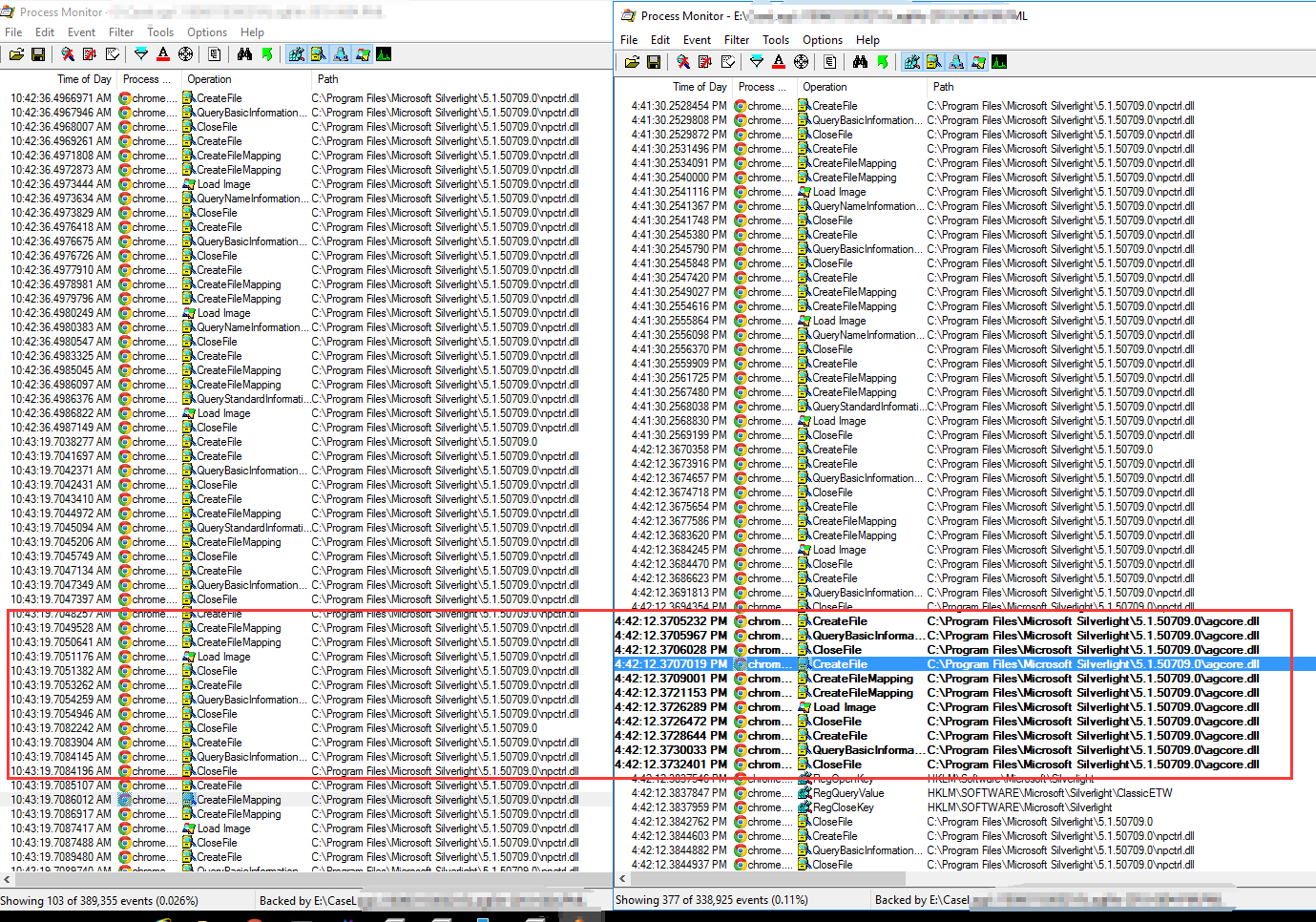Select Load Image row at 4:42:12.3726289 PM
Screen dimensions: 1316x922
coord(965,707)
